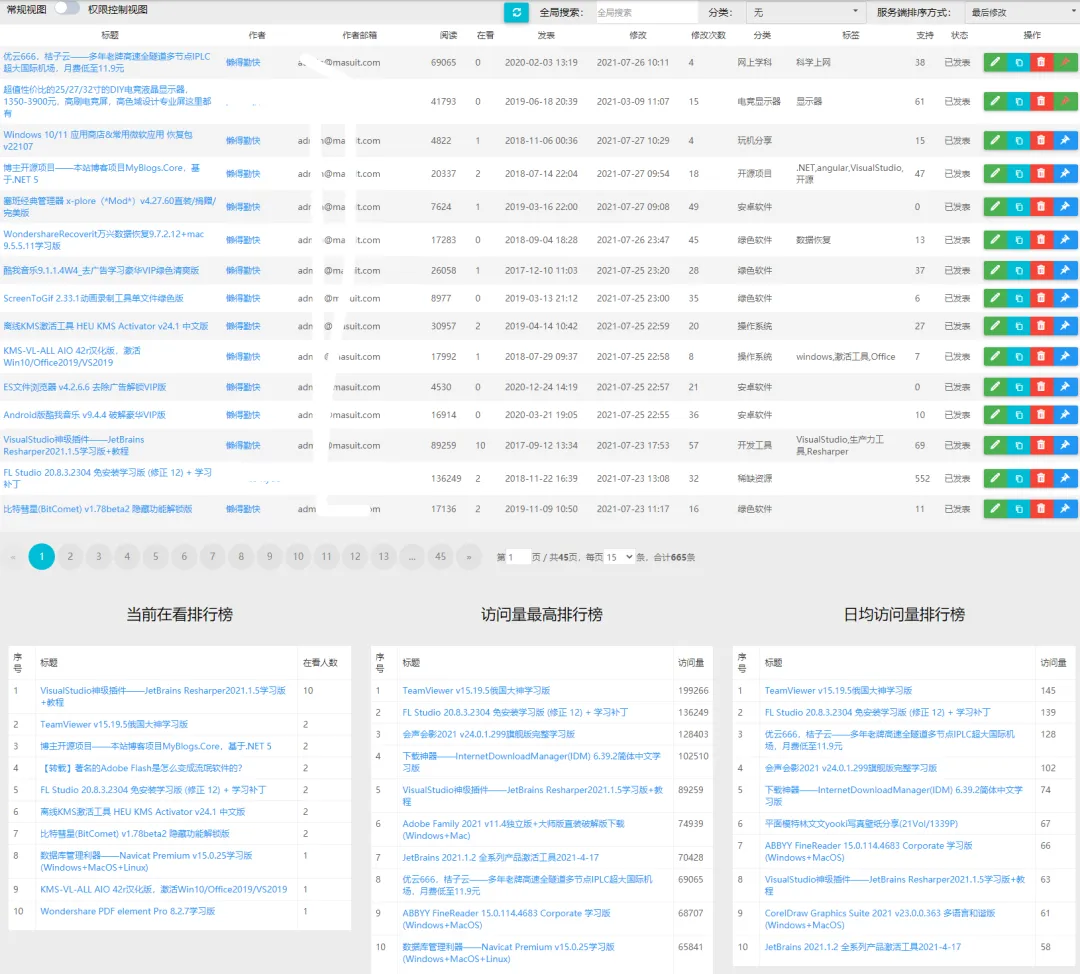Click copy icon for ScreenToGif post row
Screen dimensions: 1080x974
pyautogui.click(x=1018, y=298)
